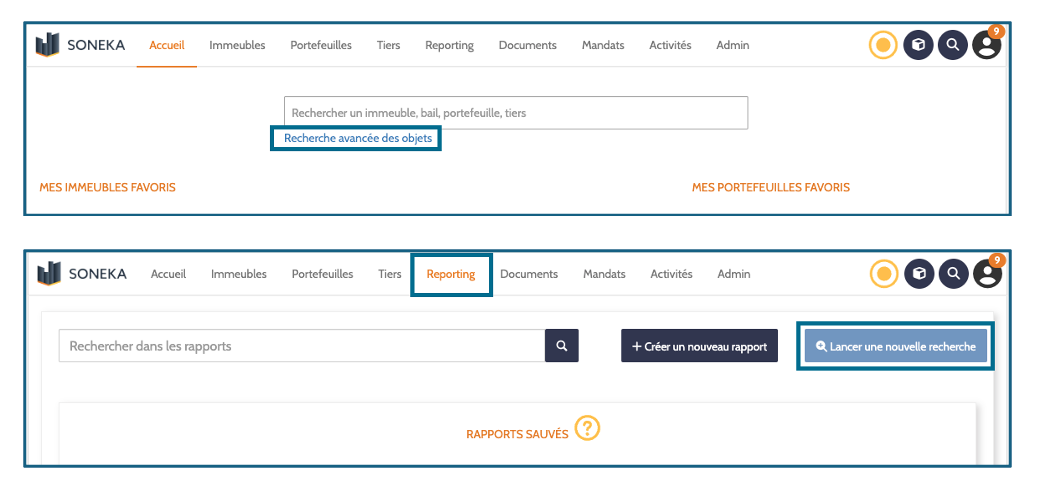
Task: Open the Reporting tab in the top navbar
Action: coord(450,45)
